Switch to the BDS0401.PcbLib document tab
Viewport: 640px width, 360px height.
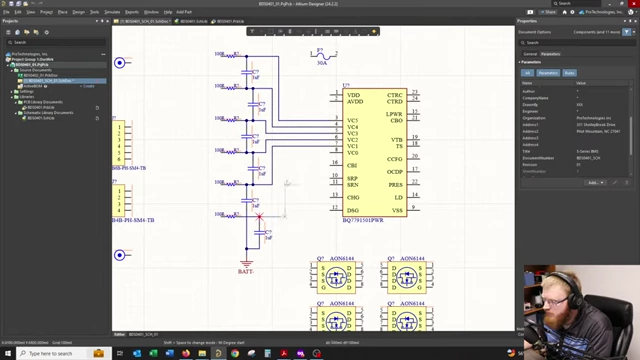pyautogui.click(x=228, y=21)
